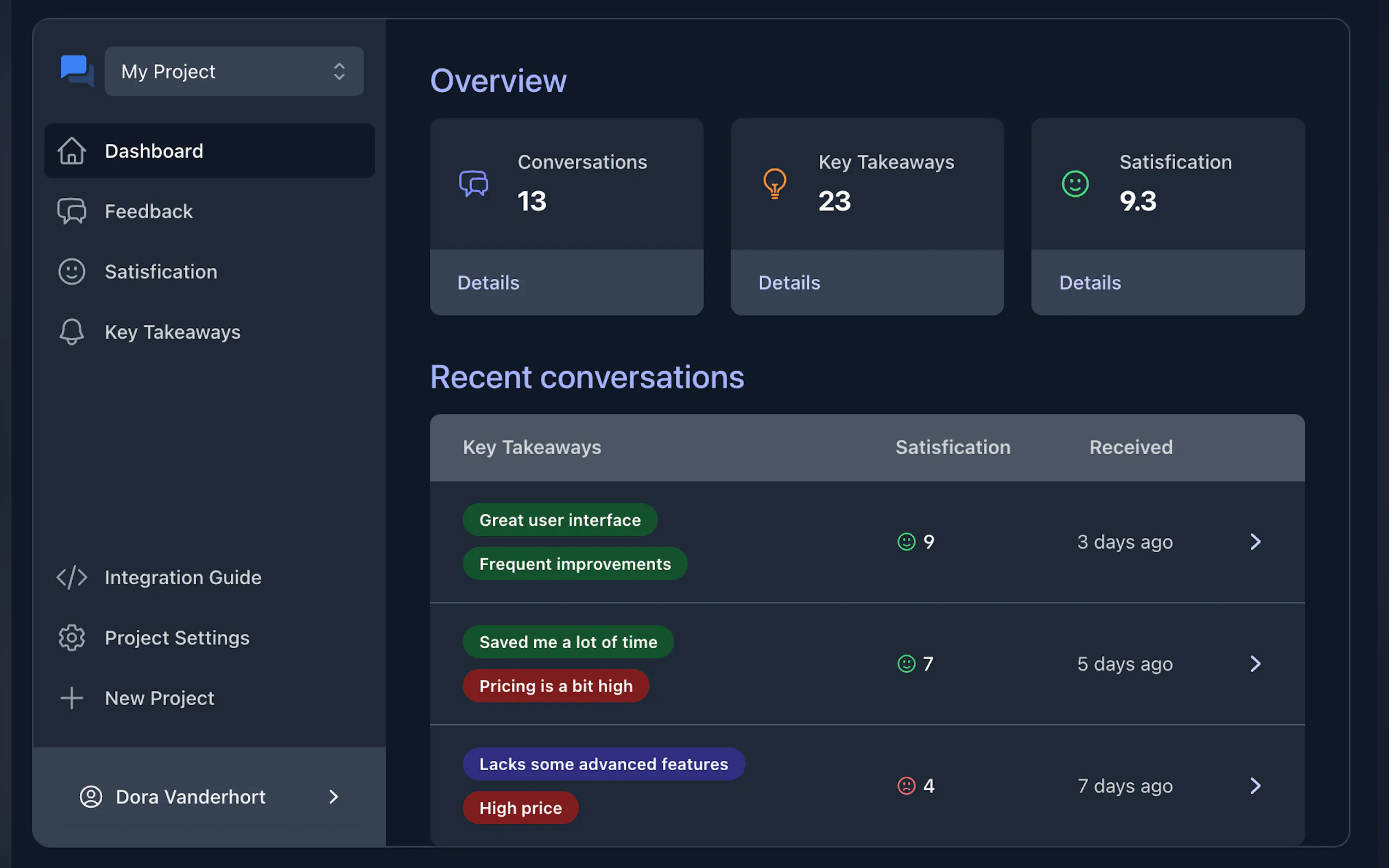The image size is (1389, 868).
Task: Go to Feedback in the sidebar menu
Action: [x=149, y=211]
